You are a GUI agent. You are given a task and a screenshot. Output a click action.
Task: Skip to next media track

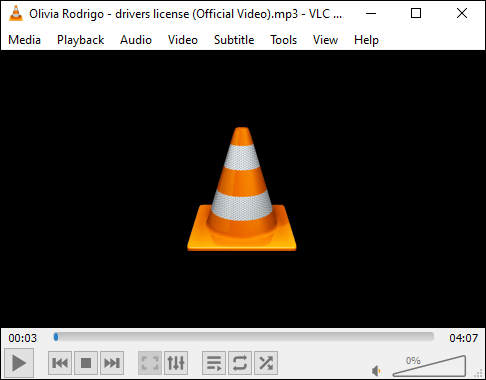tap(112, 363)
